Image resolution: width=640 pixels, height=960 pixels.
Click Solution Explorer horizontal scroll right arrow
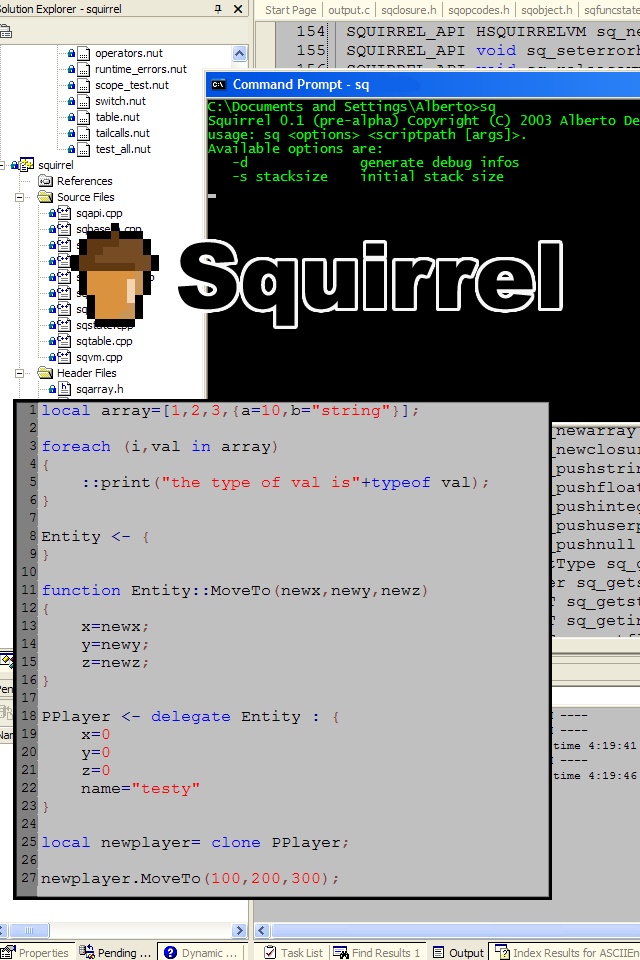tap(239, 930)
